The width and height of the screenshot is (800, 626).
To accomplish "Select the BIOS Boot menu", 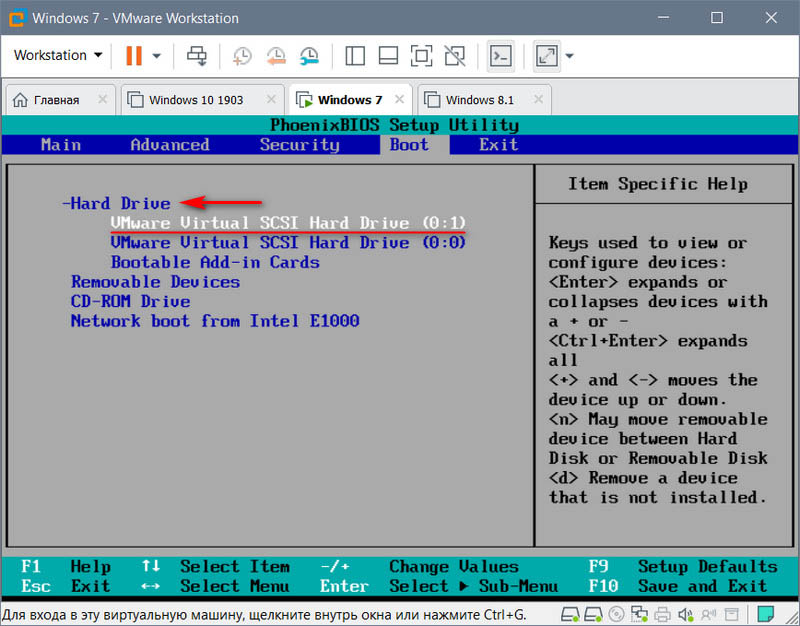I will tap(409, 145).
